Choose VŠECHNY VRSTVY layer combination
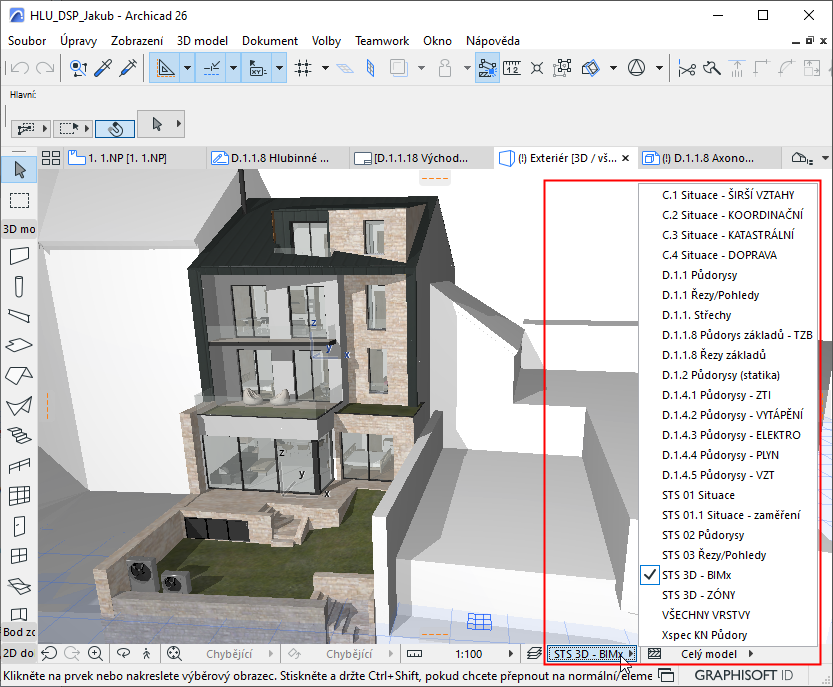Image resolution: width=833 pixels, height=687 pixels. click(706, 615)
